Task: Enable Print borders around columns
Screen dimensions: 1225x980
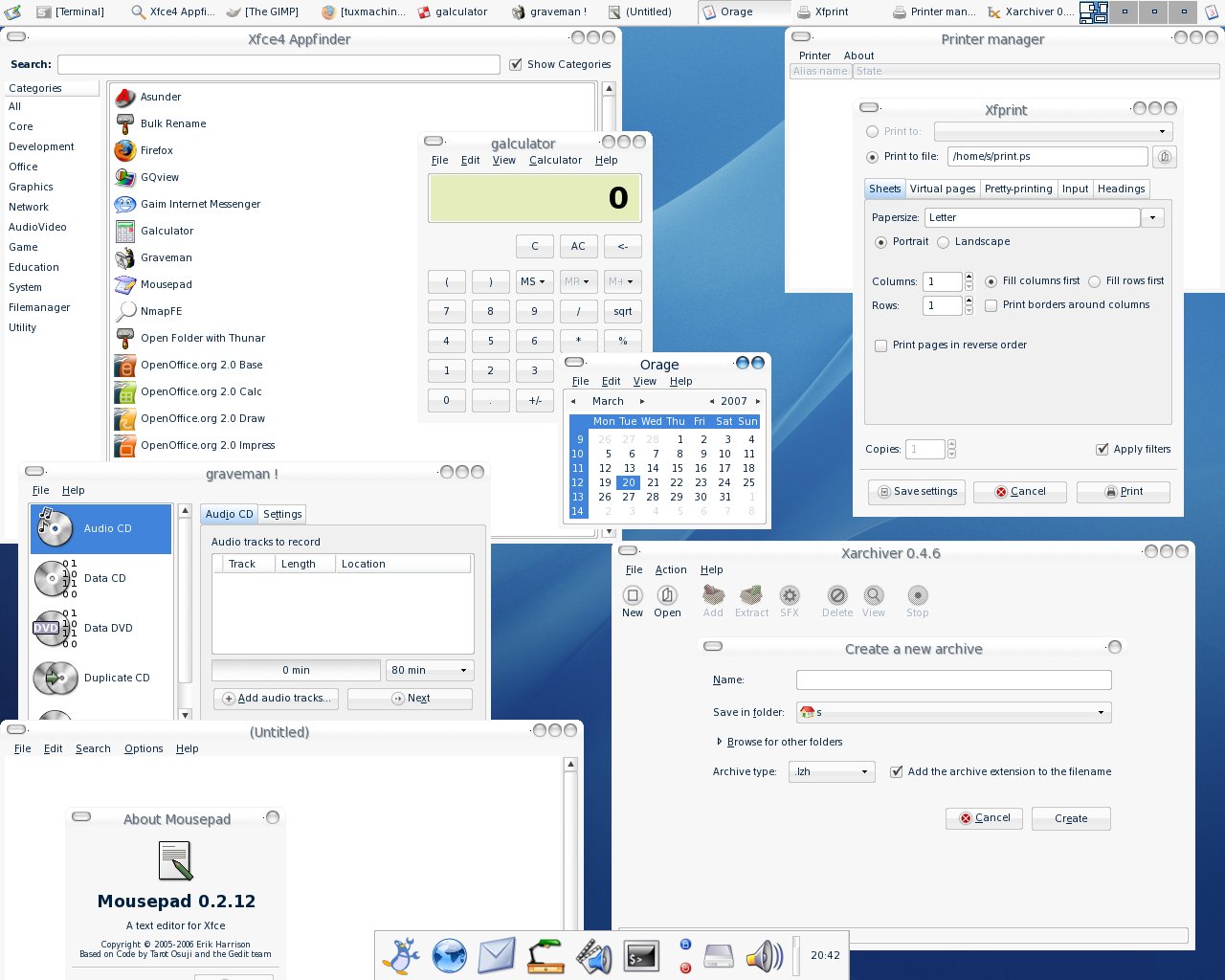Action: coord(991,305)
